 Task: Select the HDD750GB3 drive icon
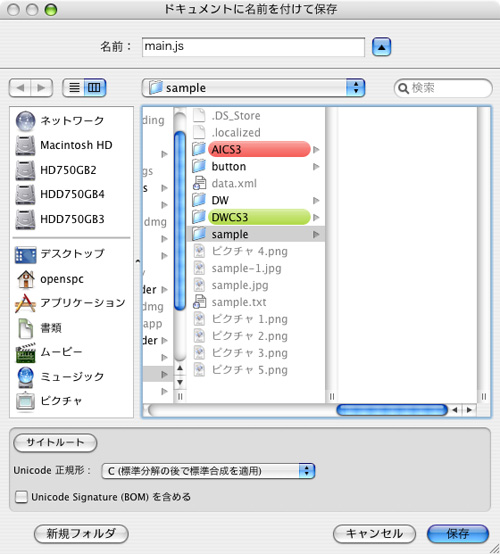(25, 219)
